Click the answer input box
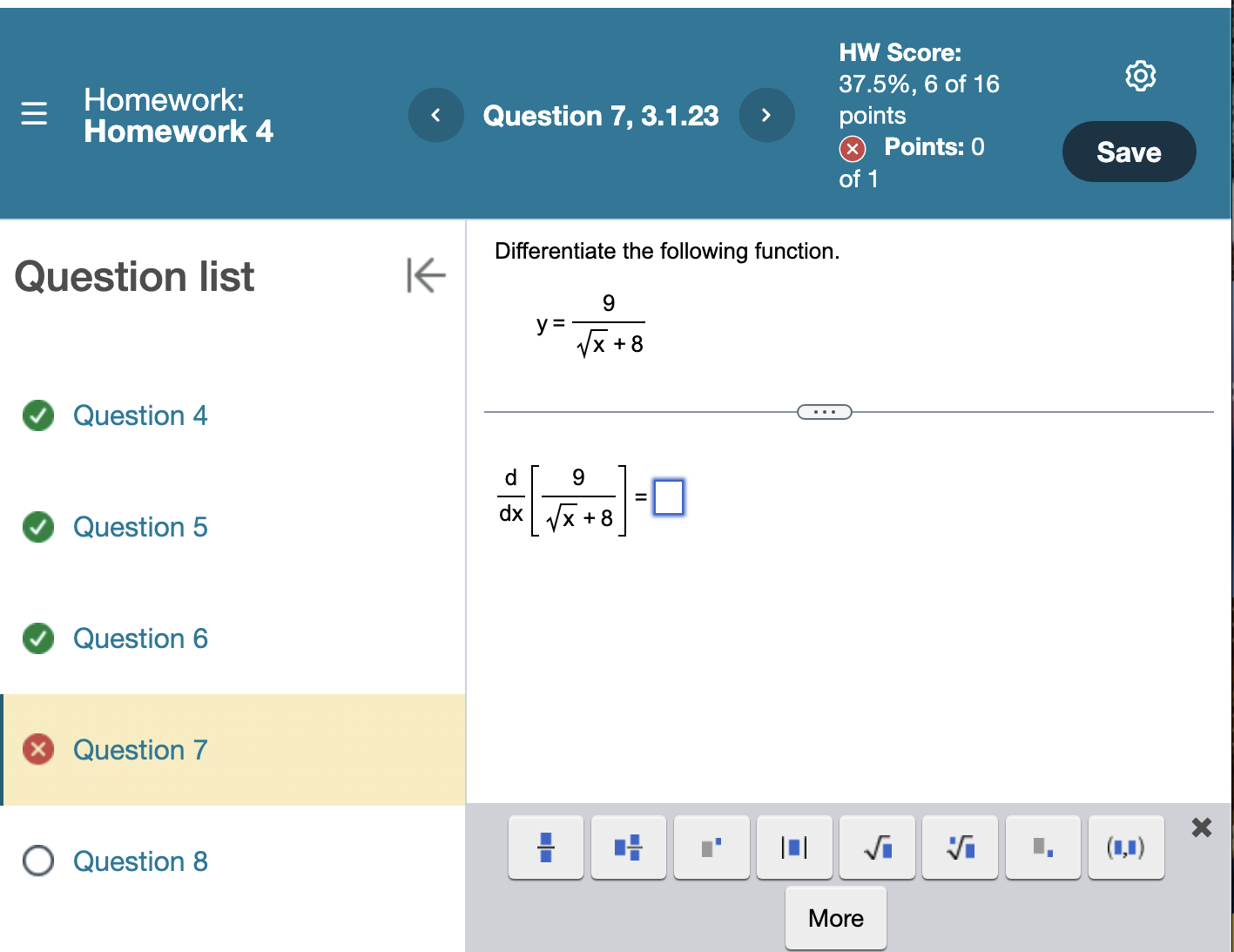Image resolution: width=1234 pixels, height=952 pixels. (667, 496)
